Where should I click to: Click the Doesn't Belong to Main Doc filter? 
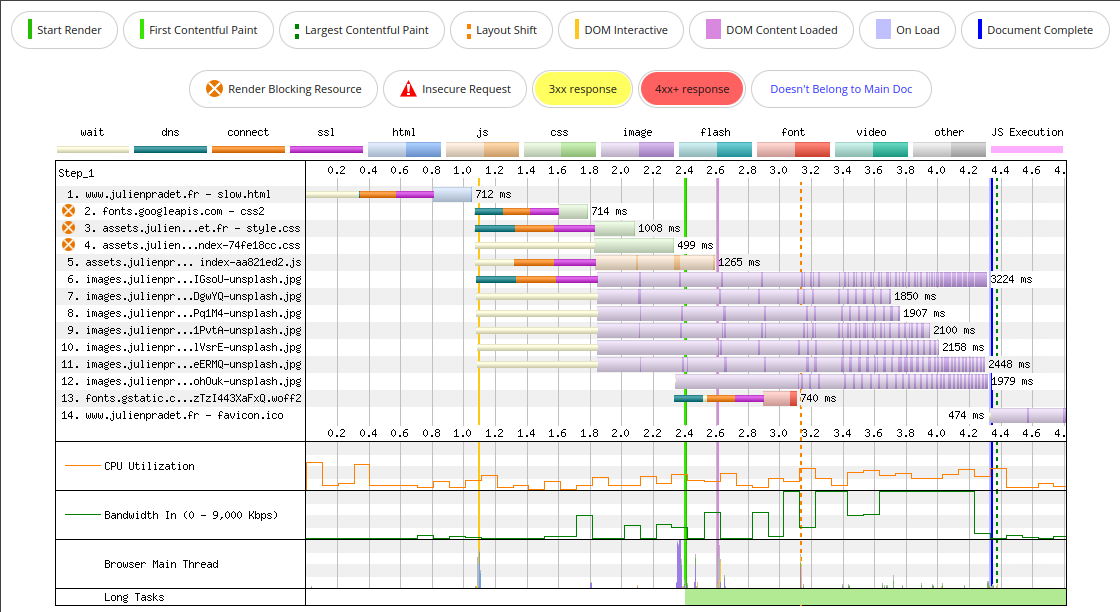(x=841, y=89)
